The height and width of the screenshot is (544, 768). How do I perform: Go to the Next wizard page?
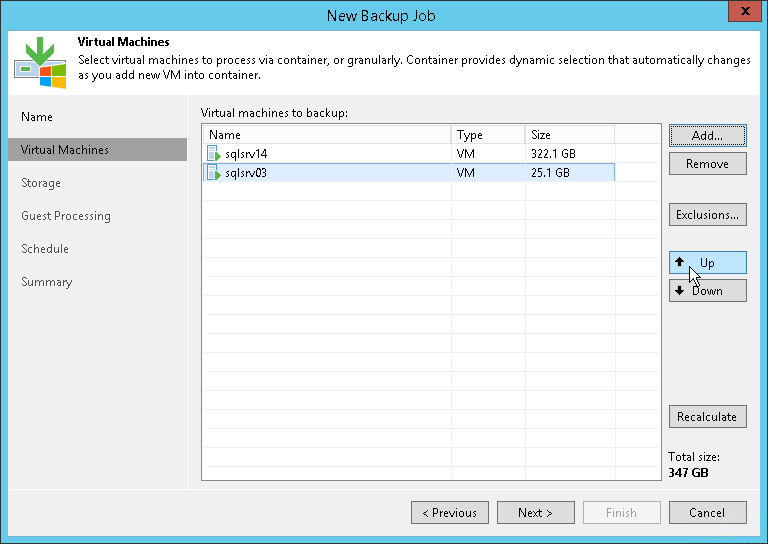(535, 513)
